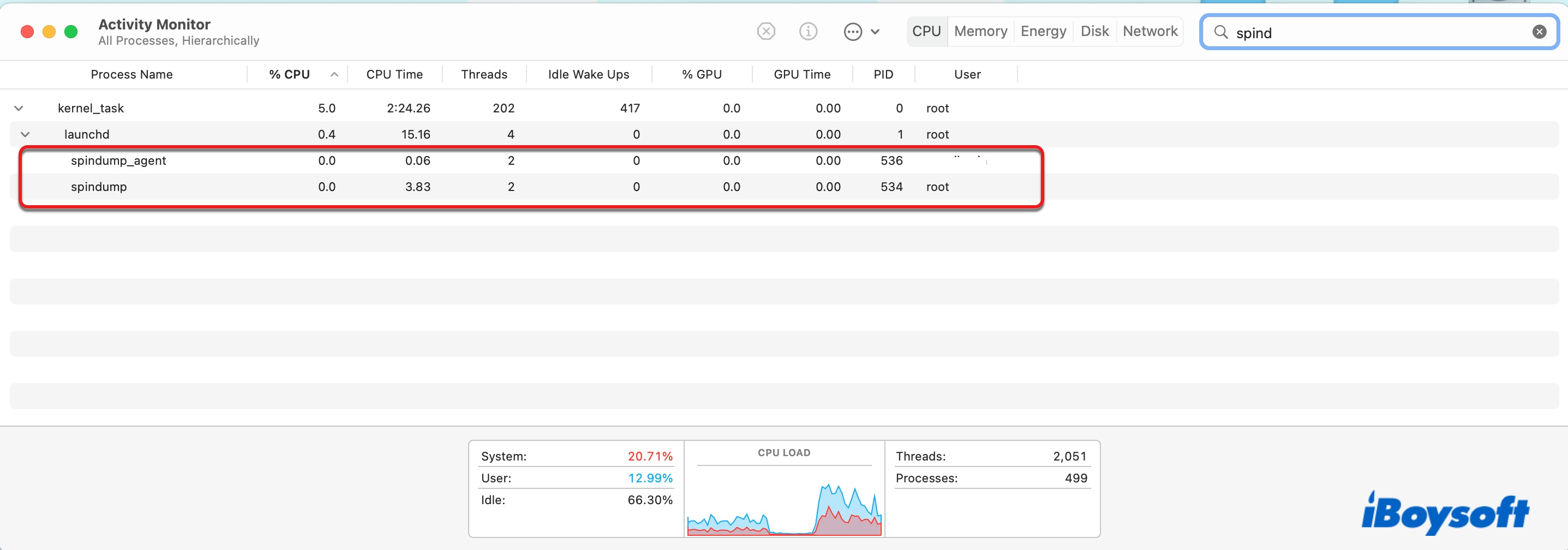Sort processes by PID column header
This screenshot has height=550, width=1568.
pos(883,74)
